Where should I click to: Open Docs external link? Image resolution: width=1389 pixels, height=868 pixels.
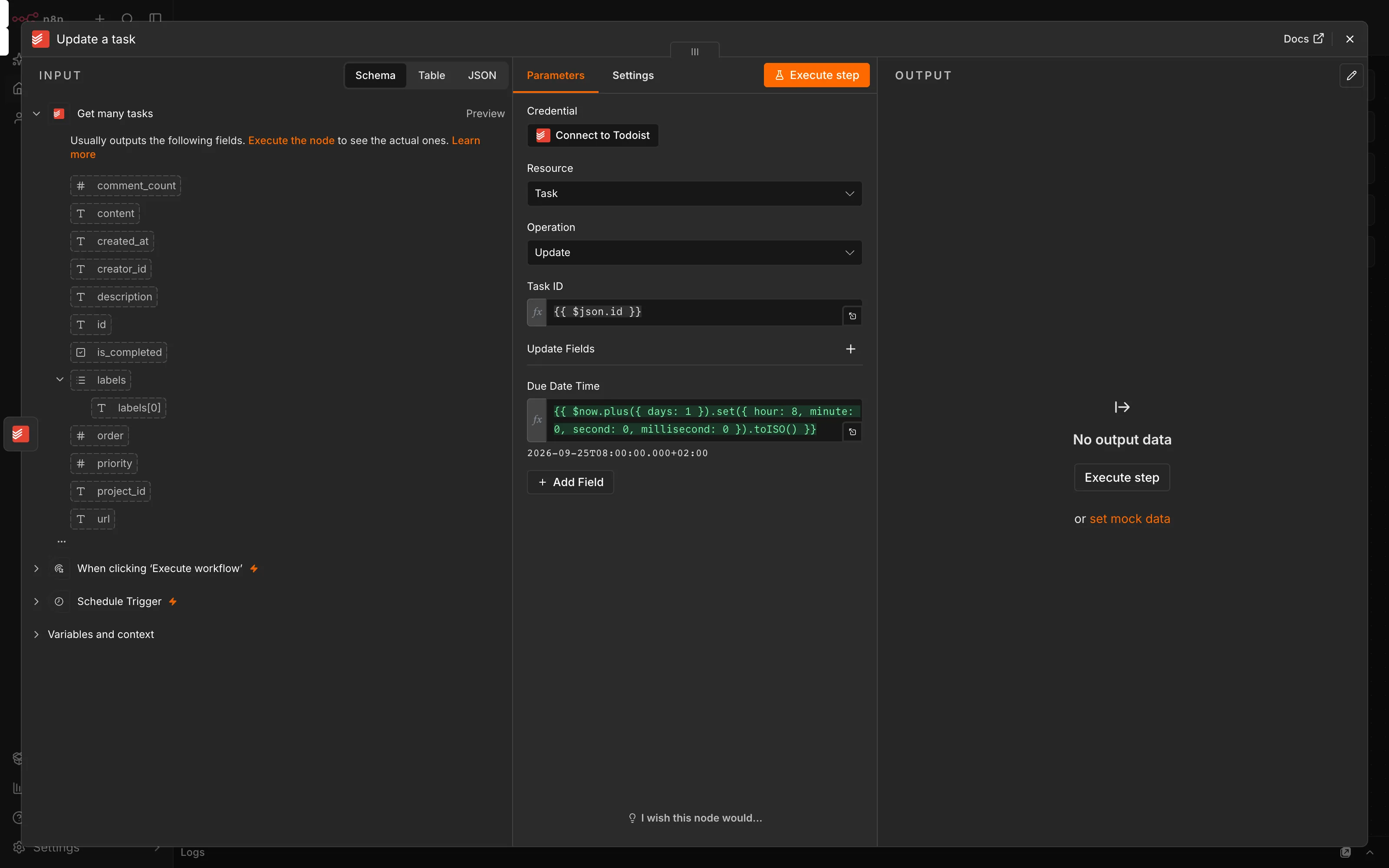point(1303,39)
